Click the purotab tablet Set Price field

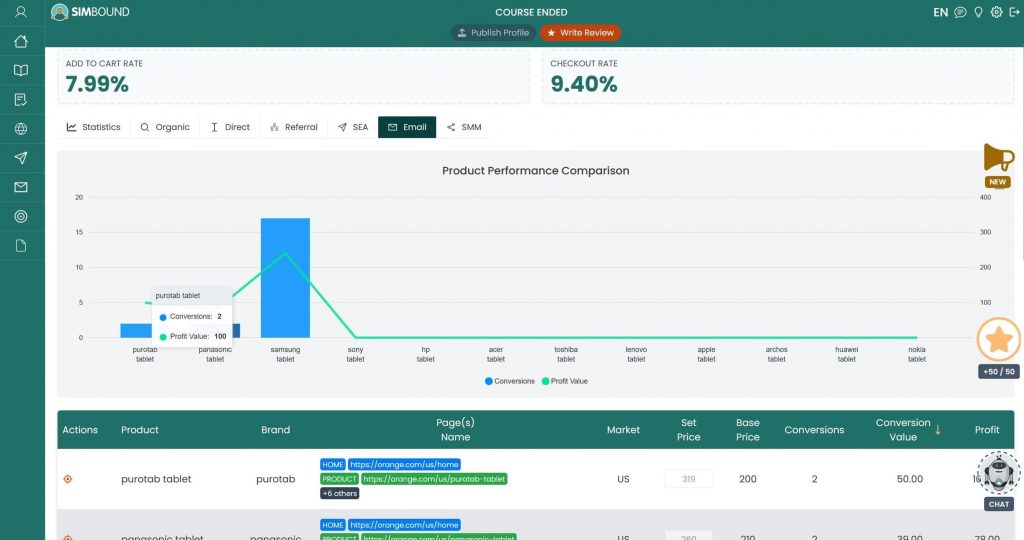coord(688,479)
